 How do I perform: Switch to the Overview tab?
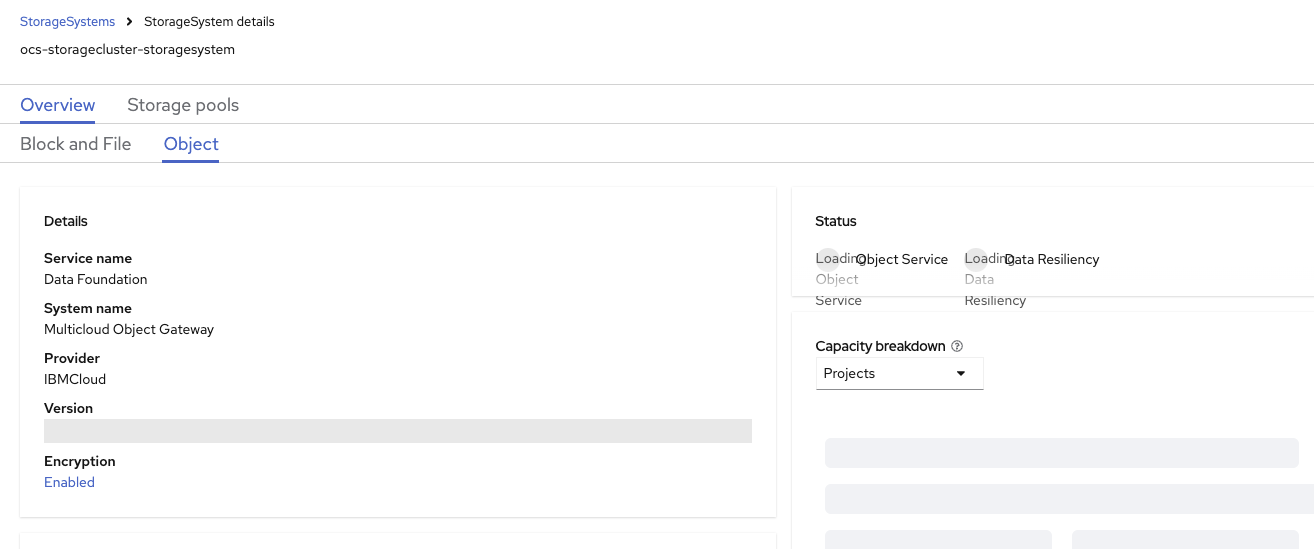58,105
